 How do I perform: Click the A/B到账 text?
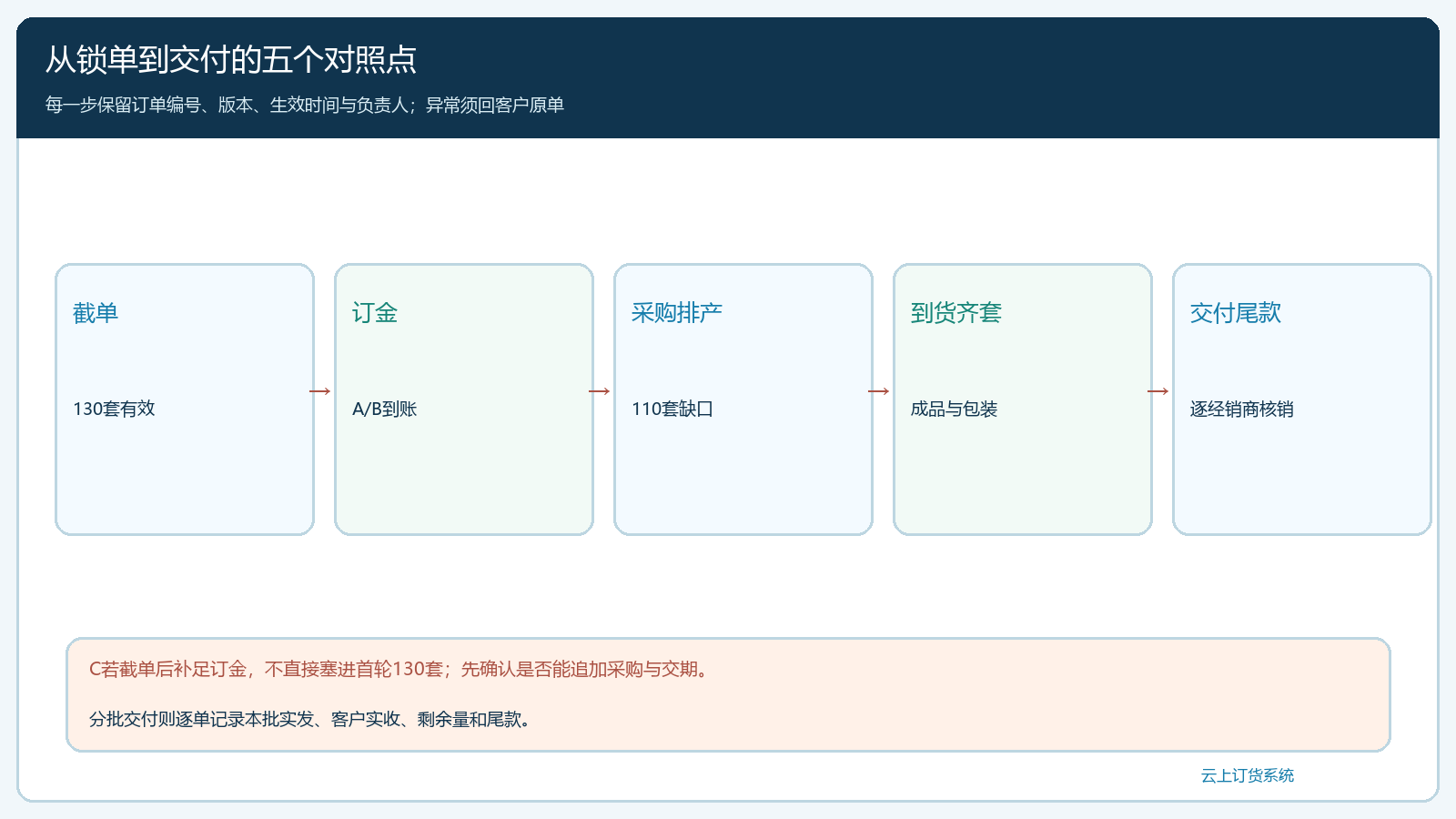(x=385, y=409)
